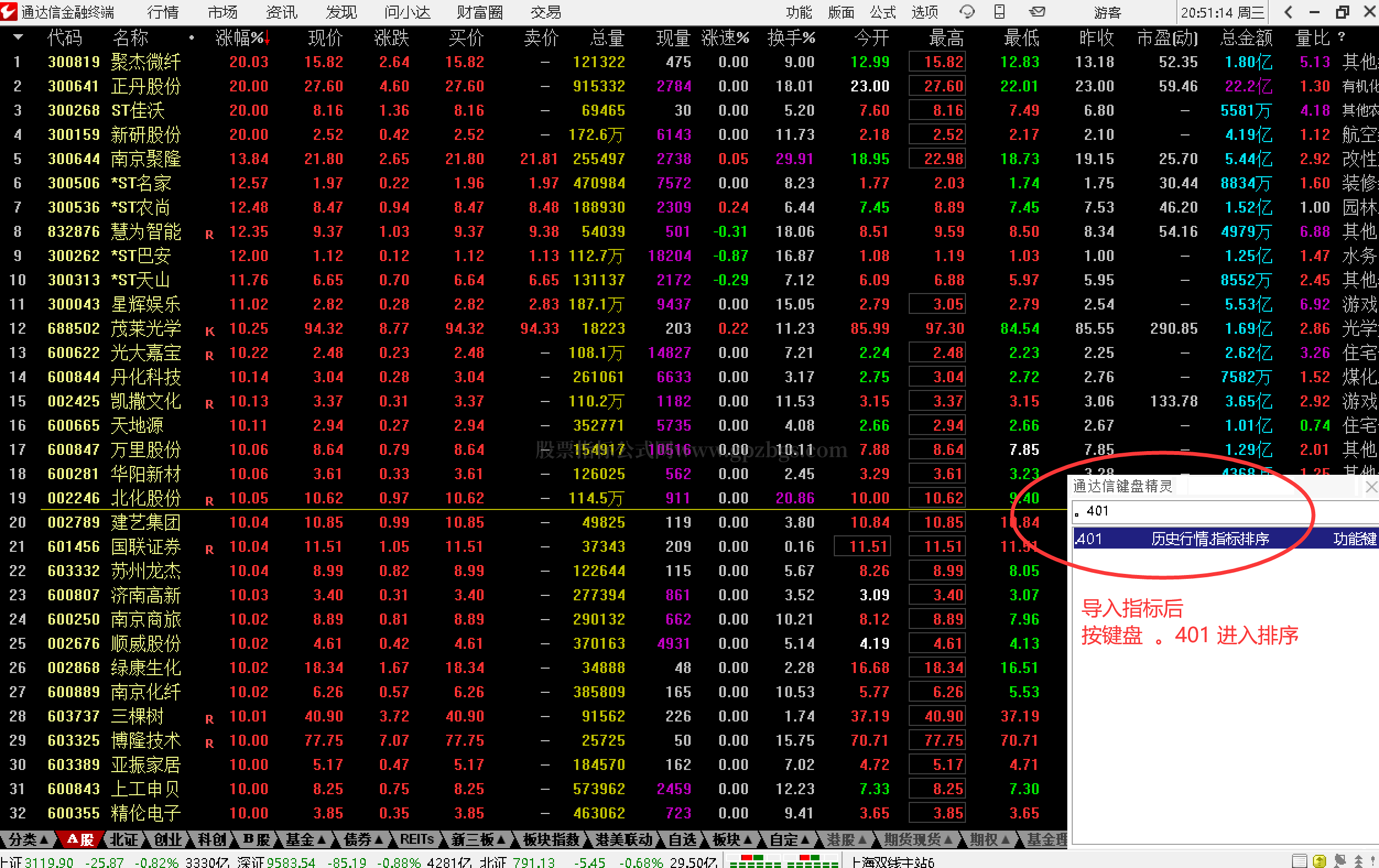
Task: Click the R mark on 北化股份 row
Action: coord(210,501)
